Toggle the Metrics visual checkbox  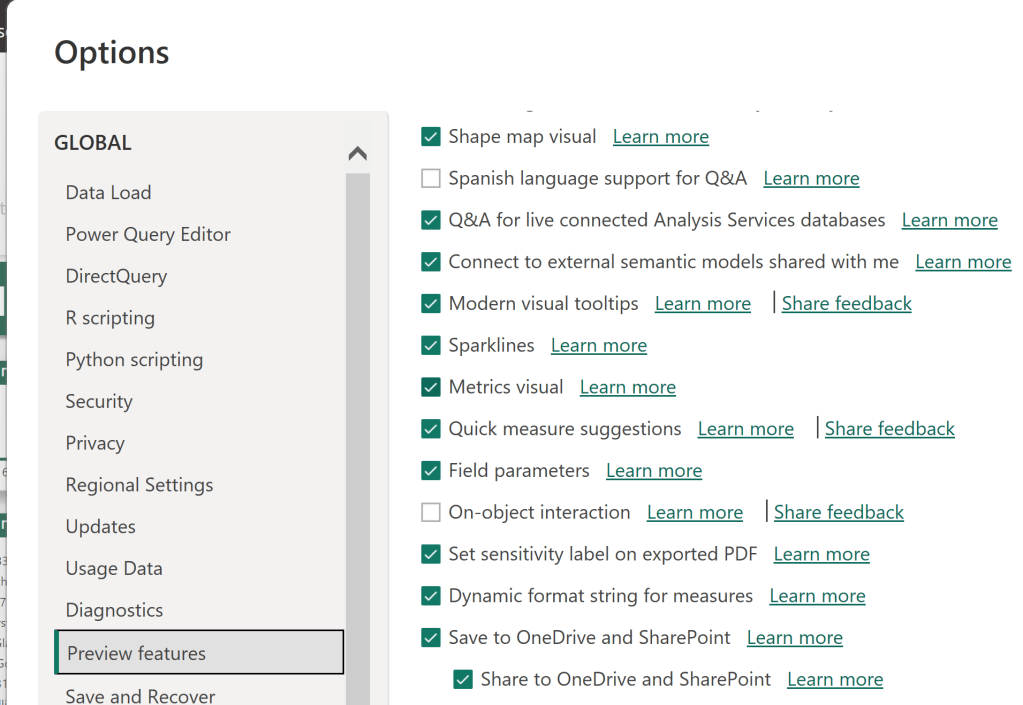pyautogui.click(x=431, y=387)
